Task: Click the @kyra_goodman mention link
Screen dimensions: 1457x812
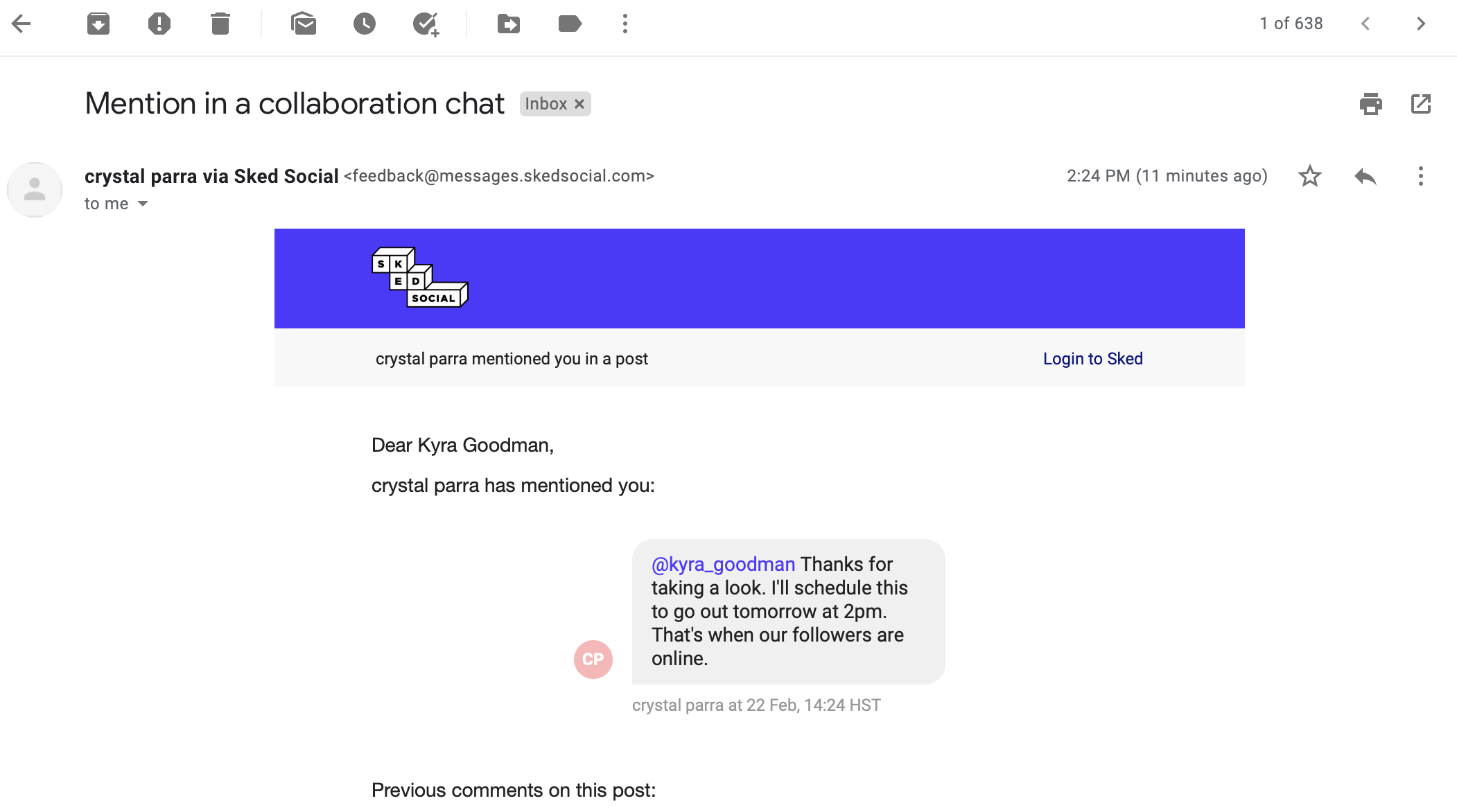Action: click(723, 565)
